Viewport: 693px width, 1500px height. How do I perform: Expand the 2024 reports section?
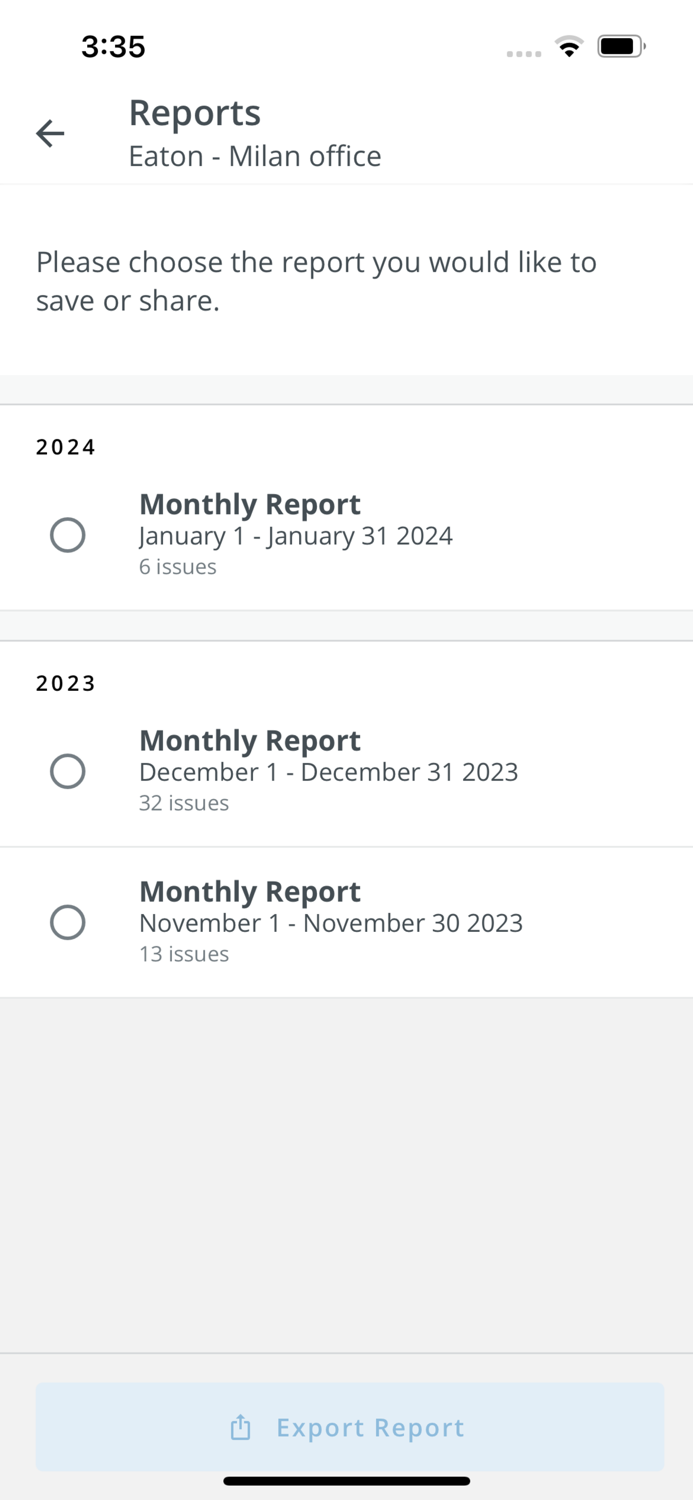[64, 447]
